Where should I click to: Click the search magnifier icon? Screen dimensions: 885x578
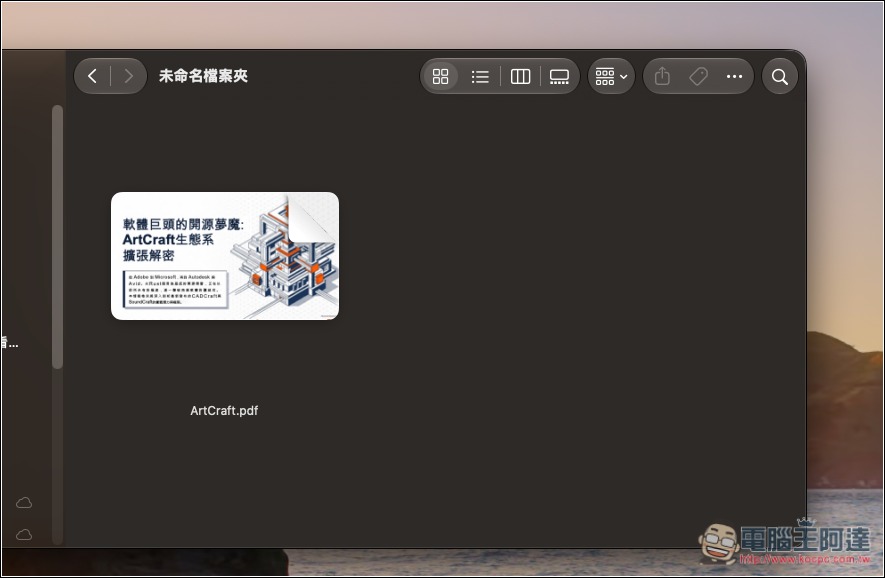coord(779,76)
